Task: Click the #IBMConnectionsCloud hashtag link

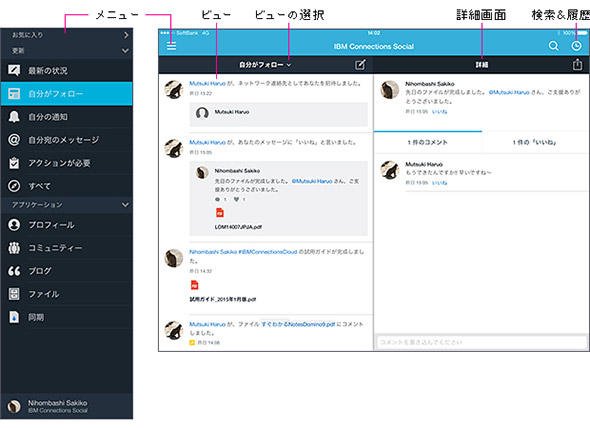Action: tap(268, 251)
